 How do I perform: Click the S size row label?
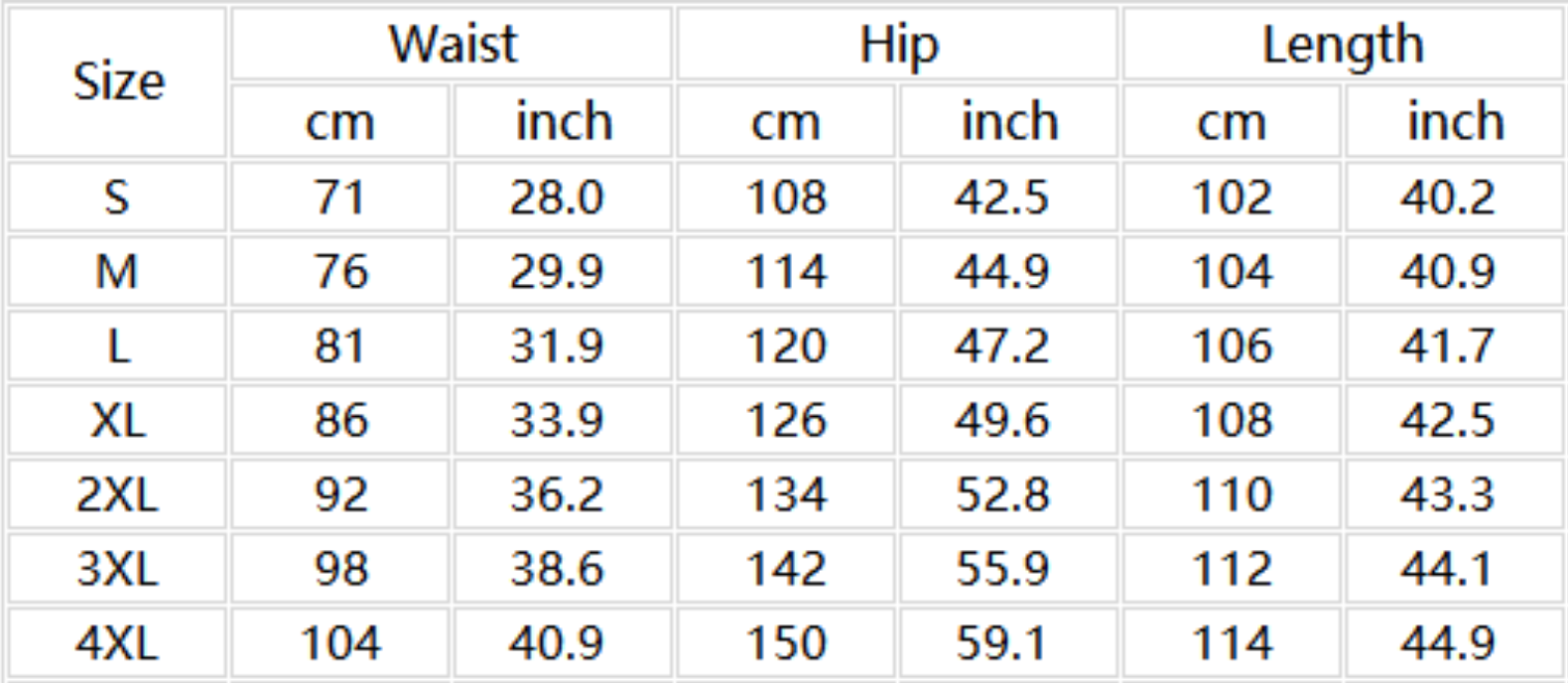click(117, 198)
